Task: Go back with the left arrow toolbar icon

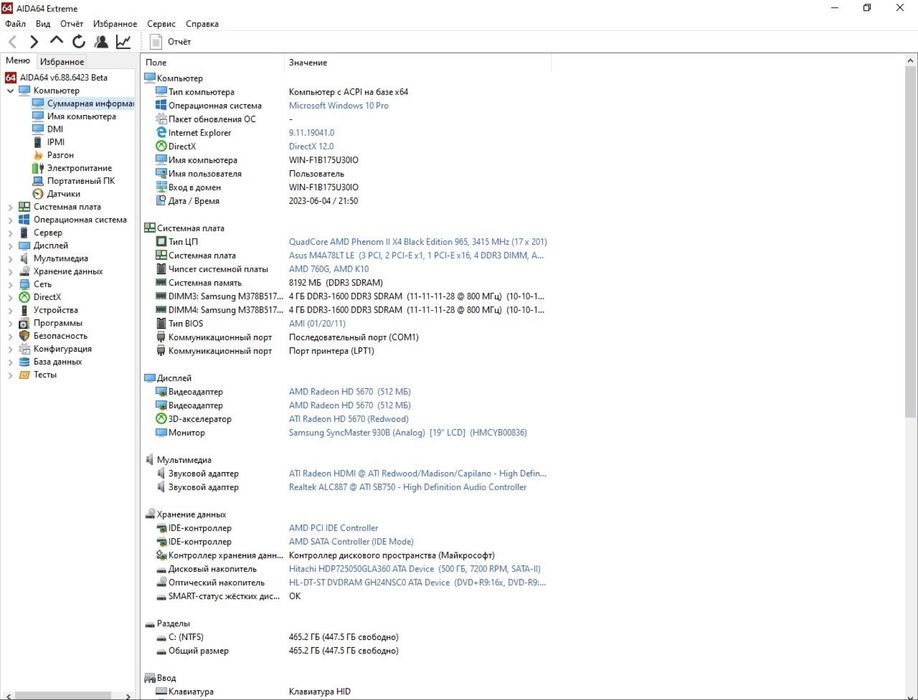Action: coord(12,42)
